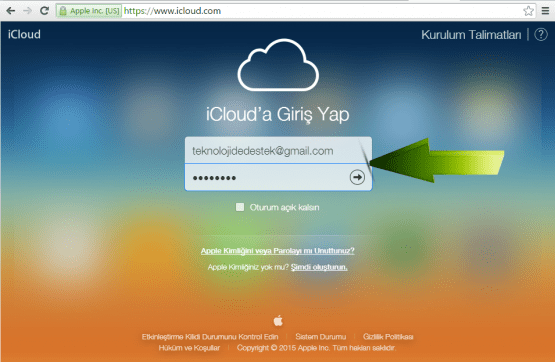Open forgotten Apple ID or password link
555x362 pixels.
click(278, 251)
